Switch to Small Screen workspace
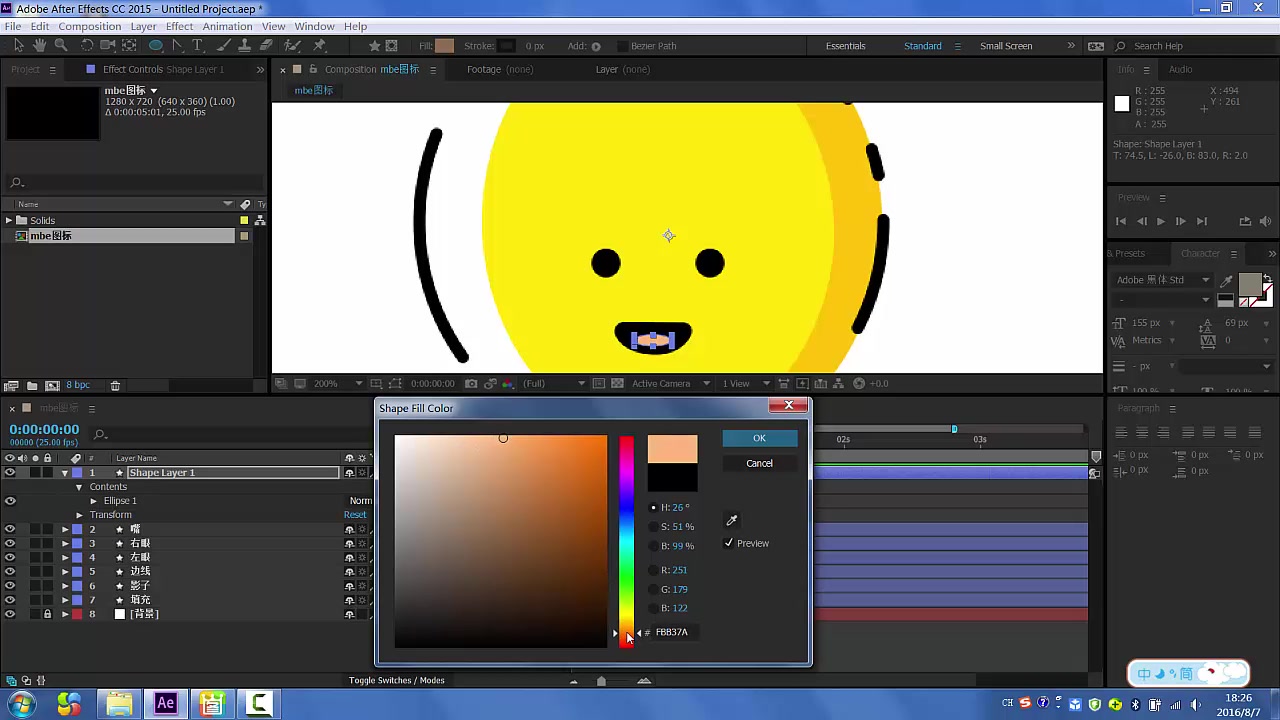The width and height of the screenshot is (1280, 720). pyautogui.click(x=1005, y=46)
